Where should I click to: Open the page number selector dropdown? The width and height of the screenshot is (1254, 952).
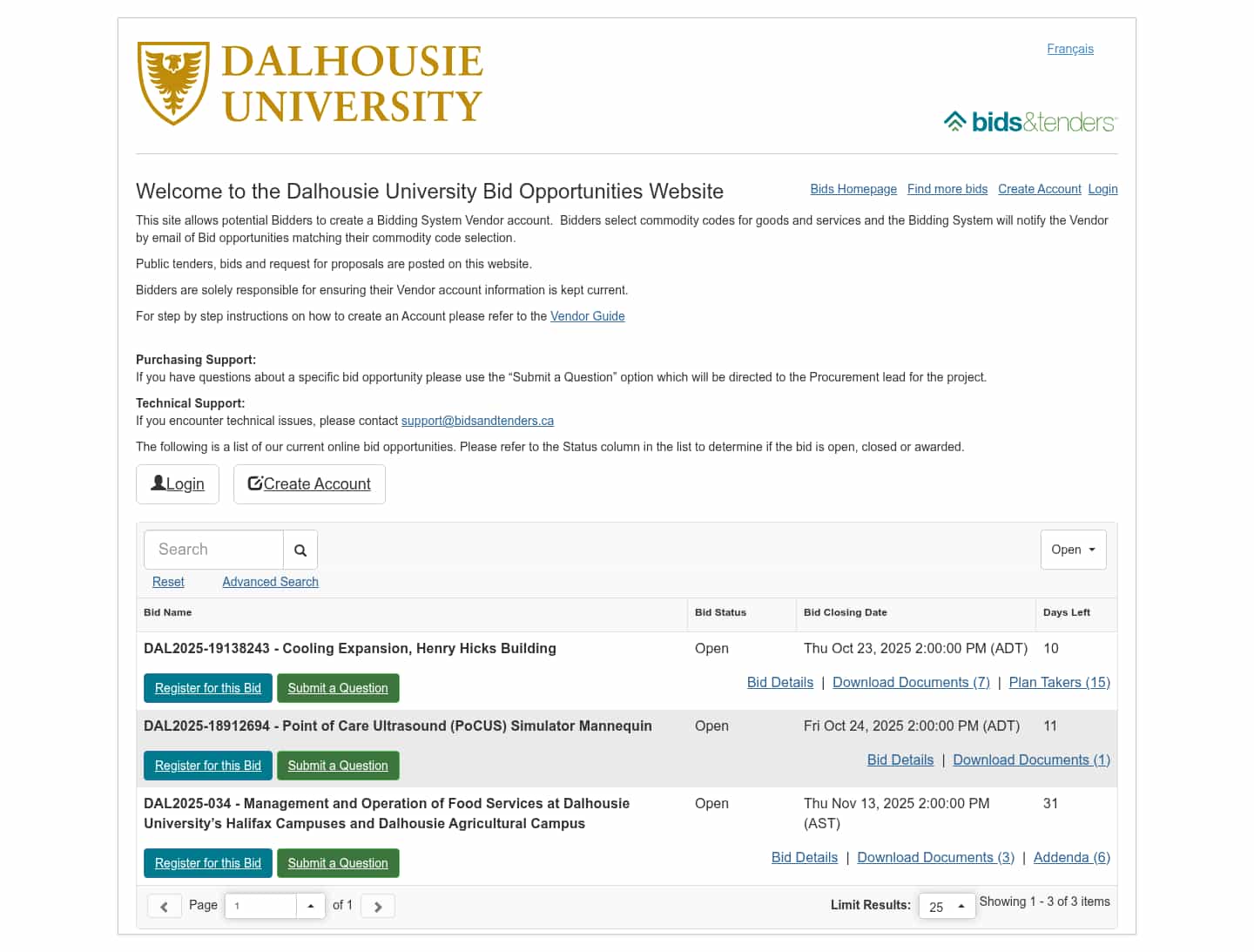tap(310, 906)
